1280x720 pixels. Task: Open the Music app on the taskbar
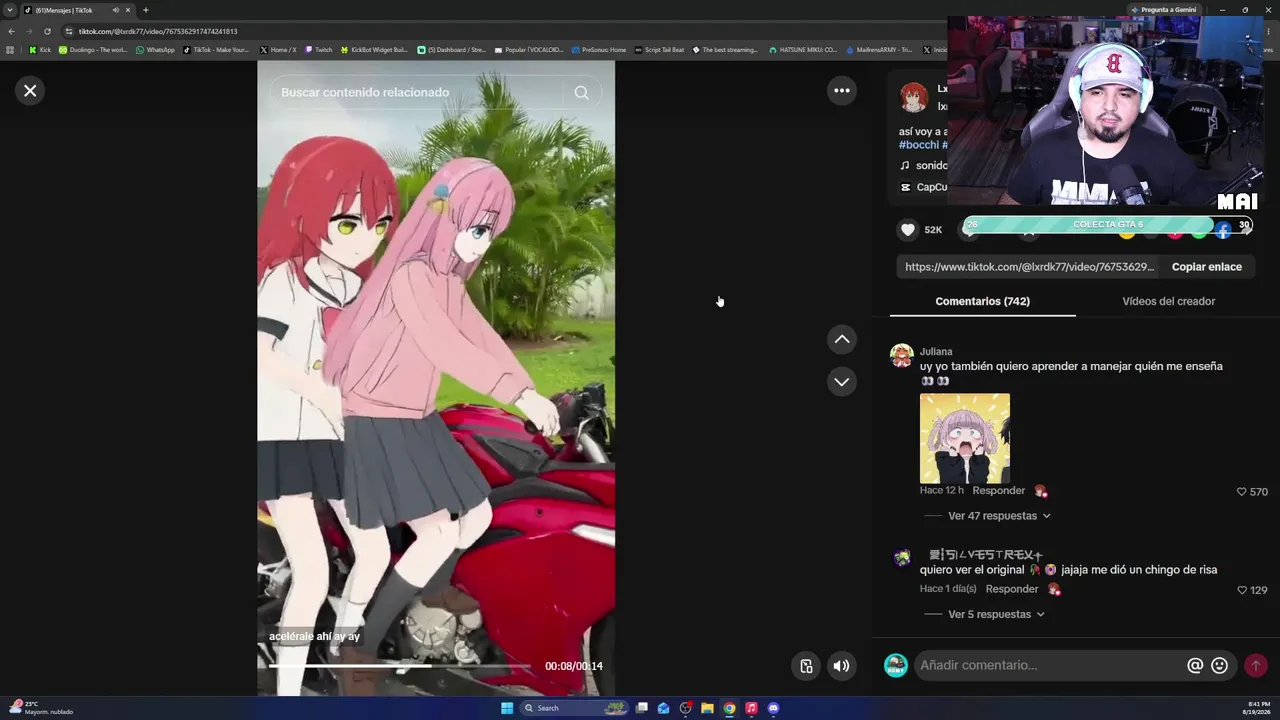pyautogui.click(x=751, y=708)
